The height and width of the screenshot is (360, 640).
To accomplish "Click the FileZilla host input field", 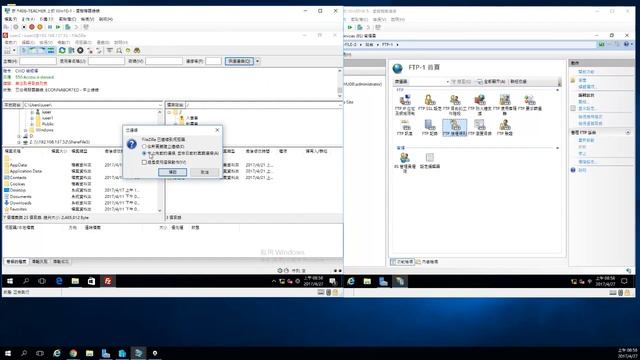I will coord(38,61).
